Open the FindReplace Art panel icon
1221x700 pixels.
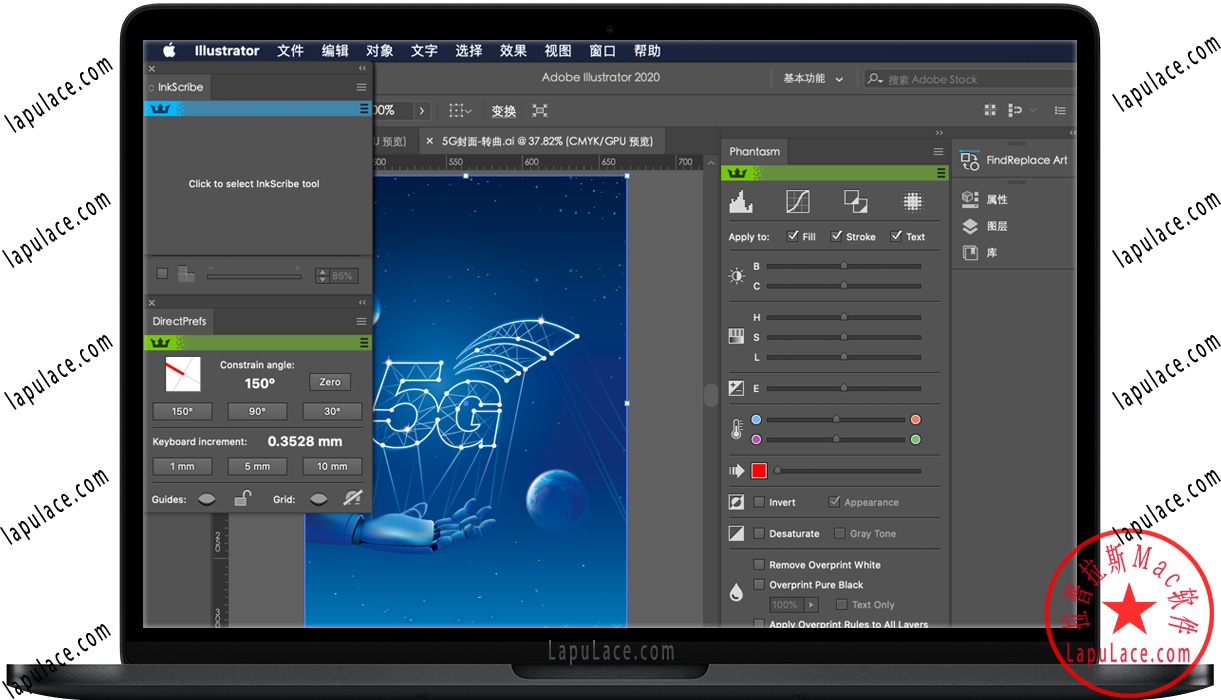tap(969, 159)
